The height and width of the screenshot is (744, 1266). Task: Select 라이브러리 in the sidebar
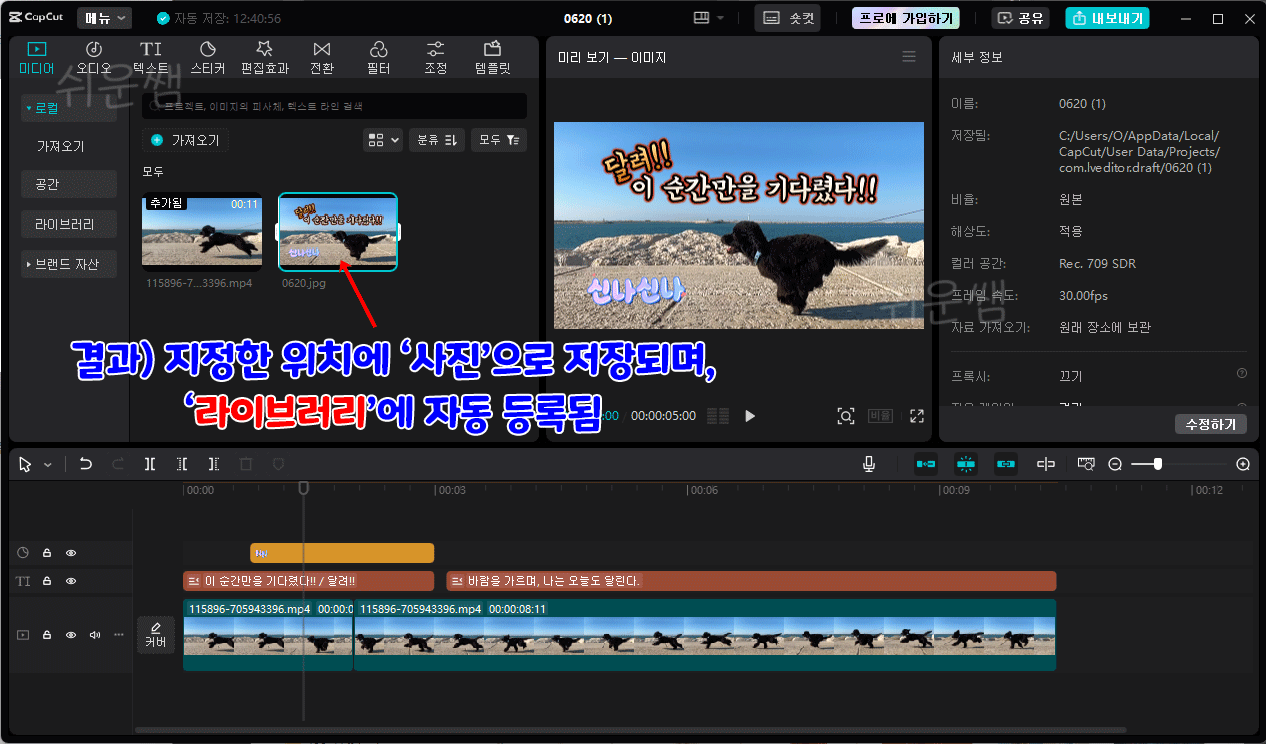(69, 224)
